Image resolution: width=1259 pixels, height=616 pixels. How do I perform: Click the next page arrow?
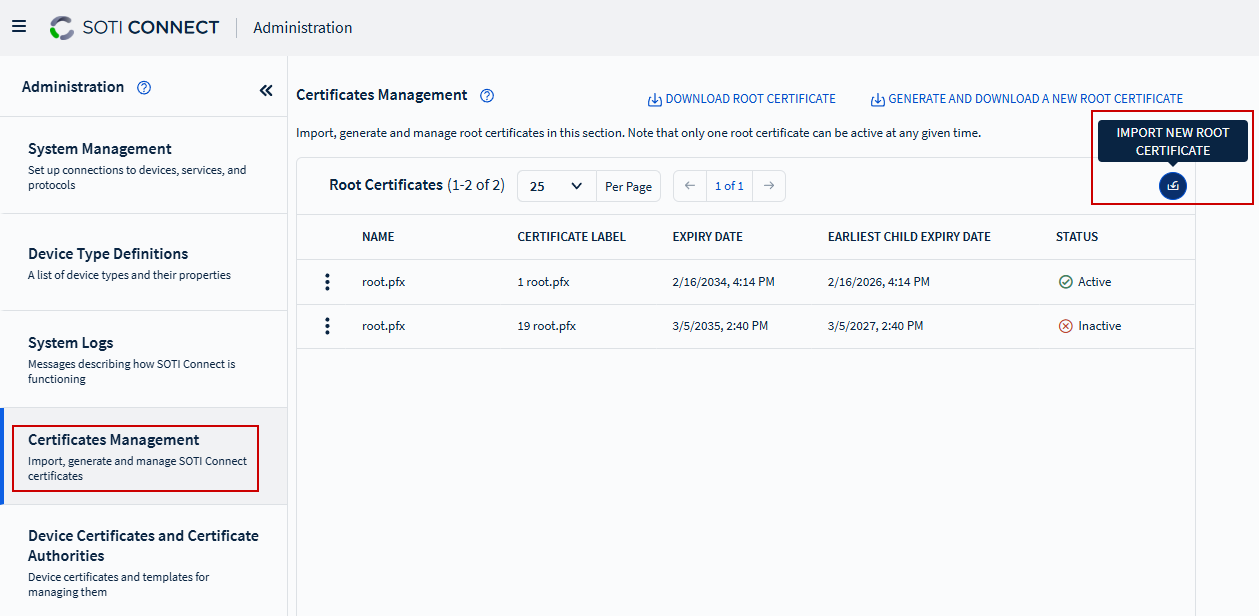pos(767,185)
